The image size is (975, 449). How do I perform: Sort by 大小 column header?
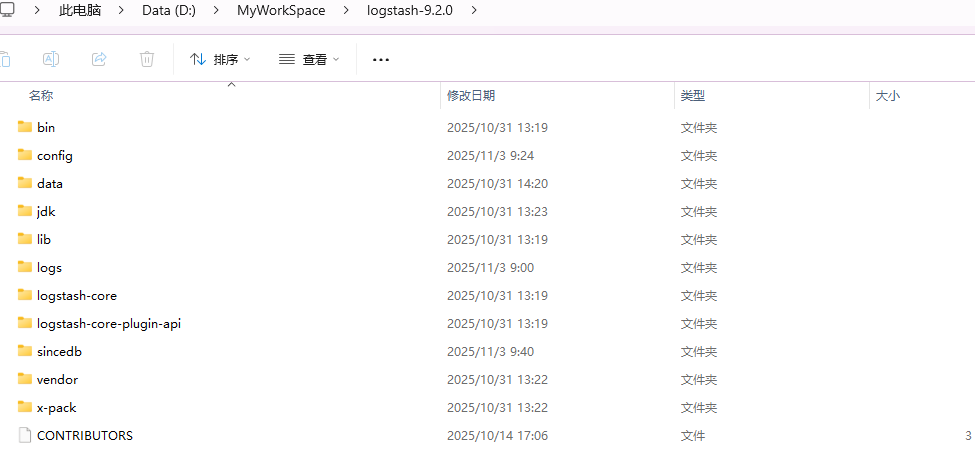click(888, 96)
